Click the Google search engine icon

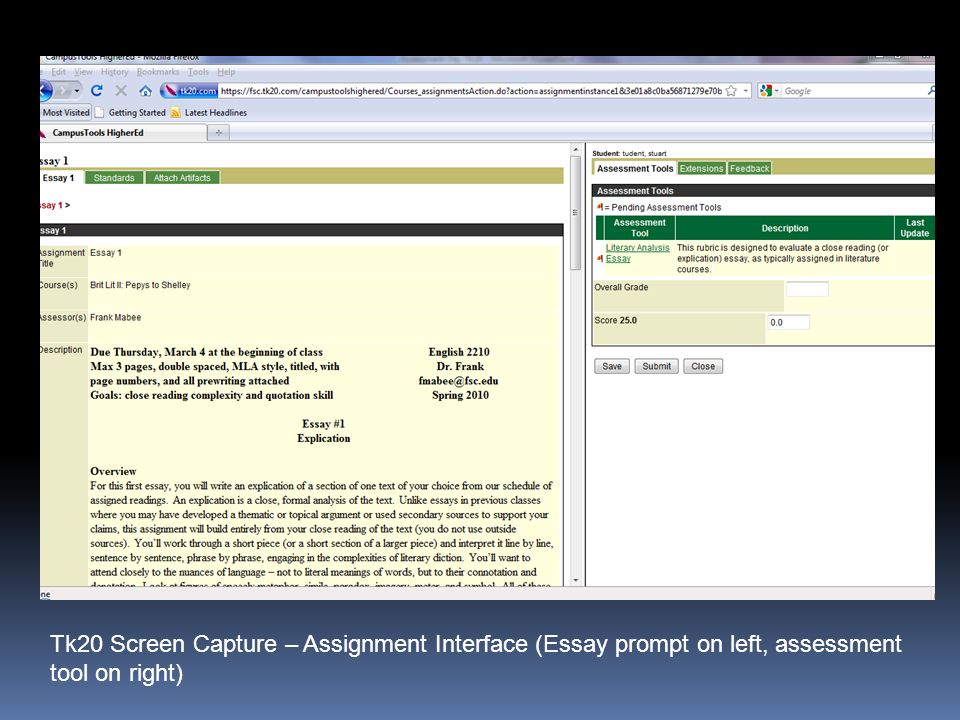coord(765,91)
